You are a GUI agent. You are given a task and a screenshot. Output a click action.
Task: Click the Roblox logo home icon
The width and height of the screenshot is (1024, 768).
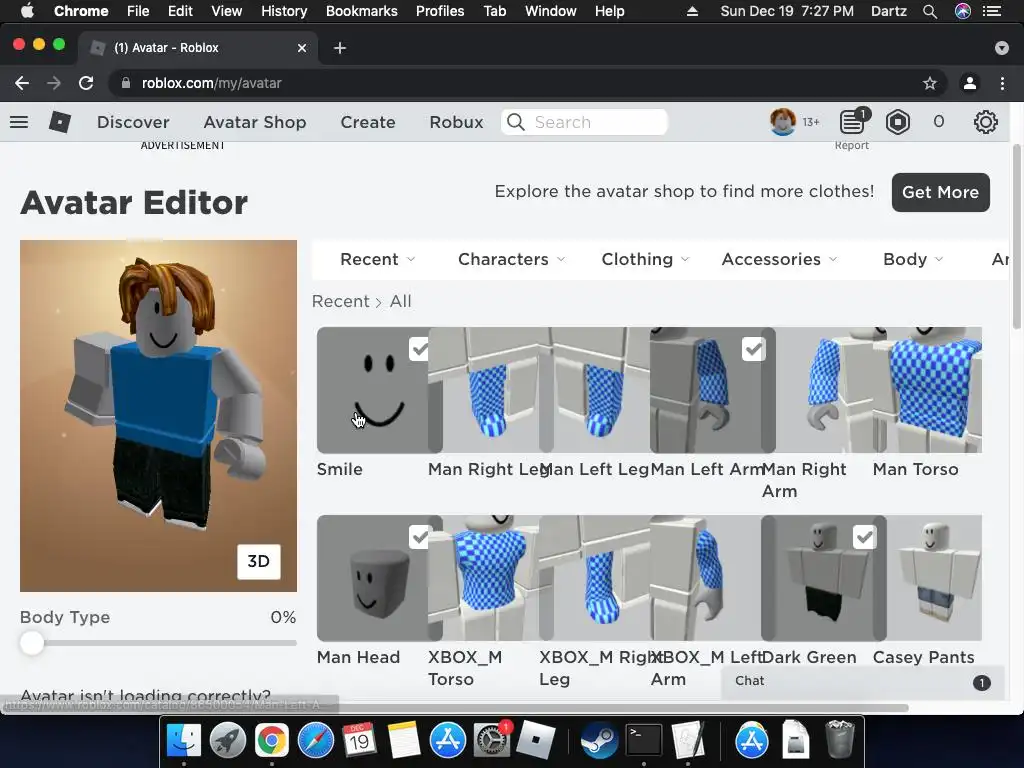(x=59, y=122)
